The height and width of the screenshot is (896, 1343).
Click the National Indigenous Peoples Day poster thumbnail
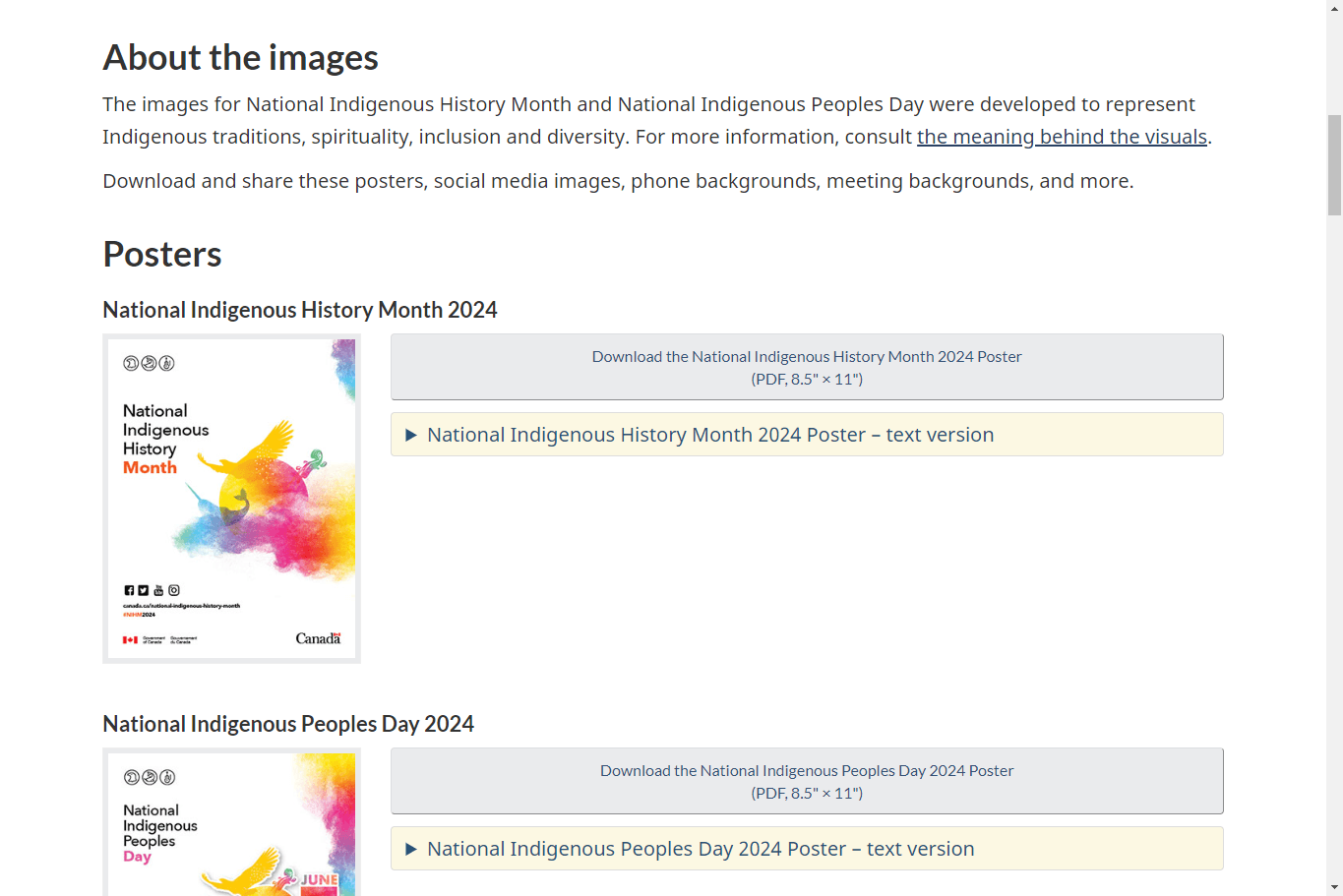click(x=231, y=824)
